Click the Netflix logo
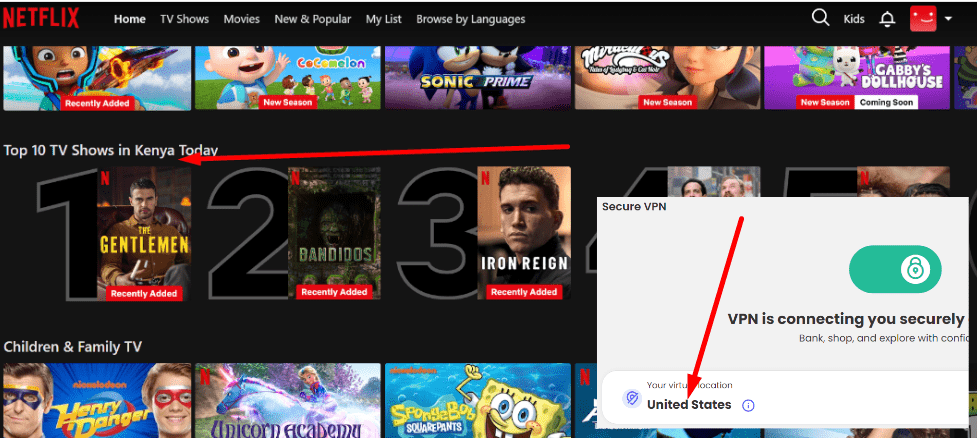 coord(41,19)
